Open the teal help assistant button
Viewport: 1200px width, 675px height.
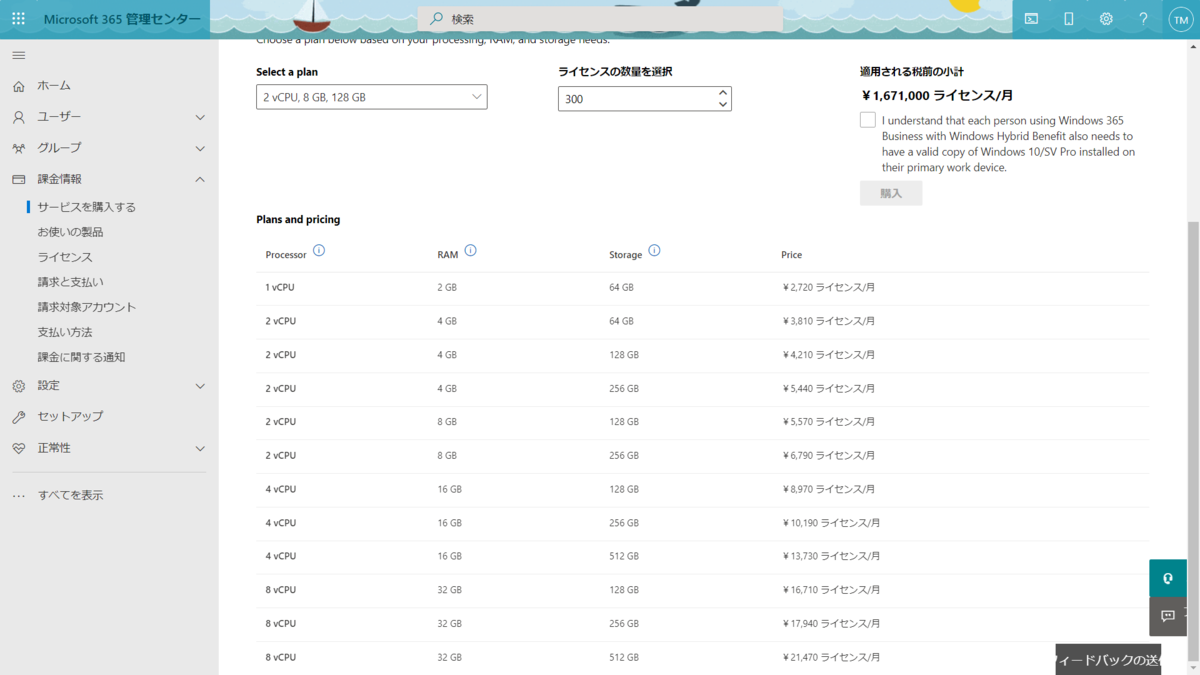click(x=1168, y=578)
